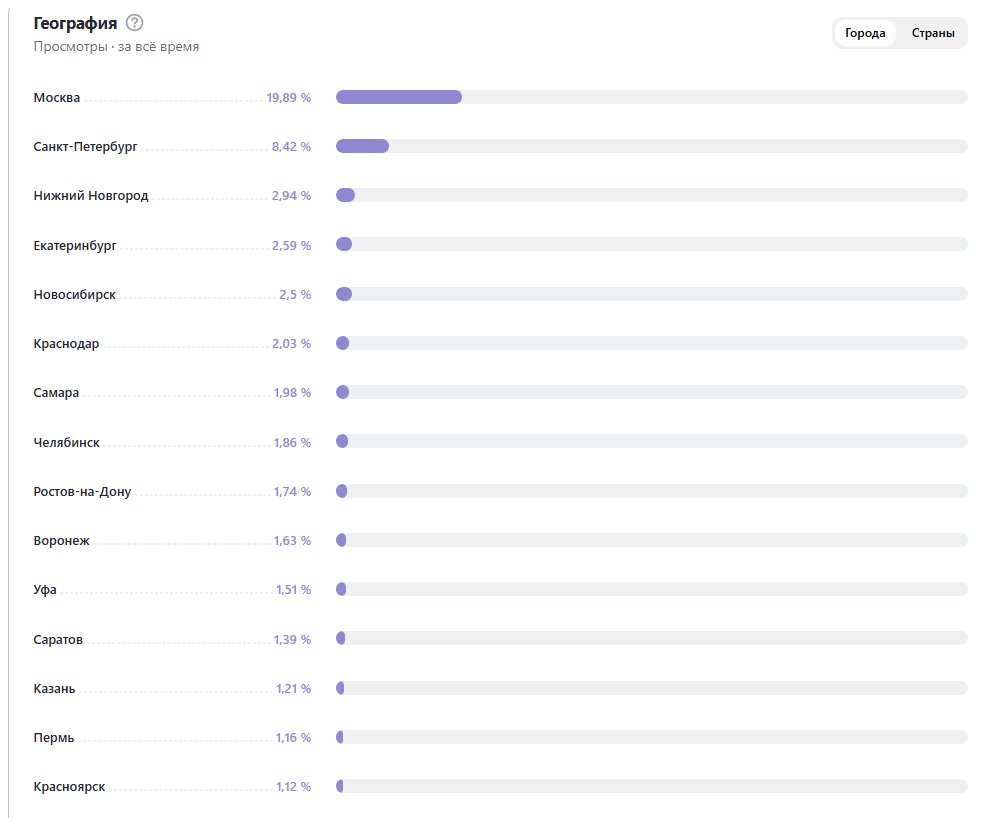This screenshot has width=991, height=818.
Task: Click the Санкт-Петербург progress bar
Action: click(x=652, y=146)
